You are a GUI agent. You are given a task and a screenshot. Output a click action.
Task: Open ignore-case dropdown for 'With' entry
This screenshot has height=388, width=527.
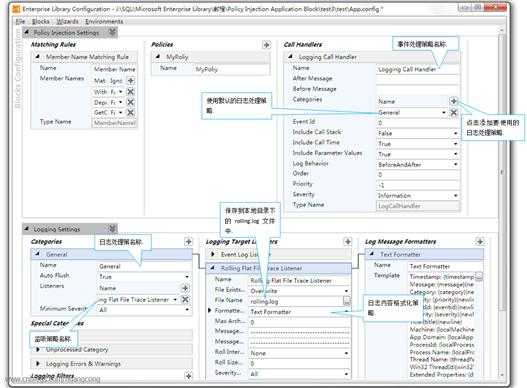click(x=121, y=91)
